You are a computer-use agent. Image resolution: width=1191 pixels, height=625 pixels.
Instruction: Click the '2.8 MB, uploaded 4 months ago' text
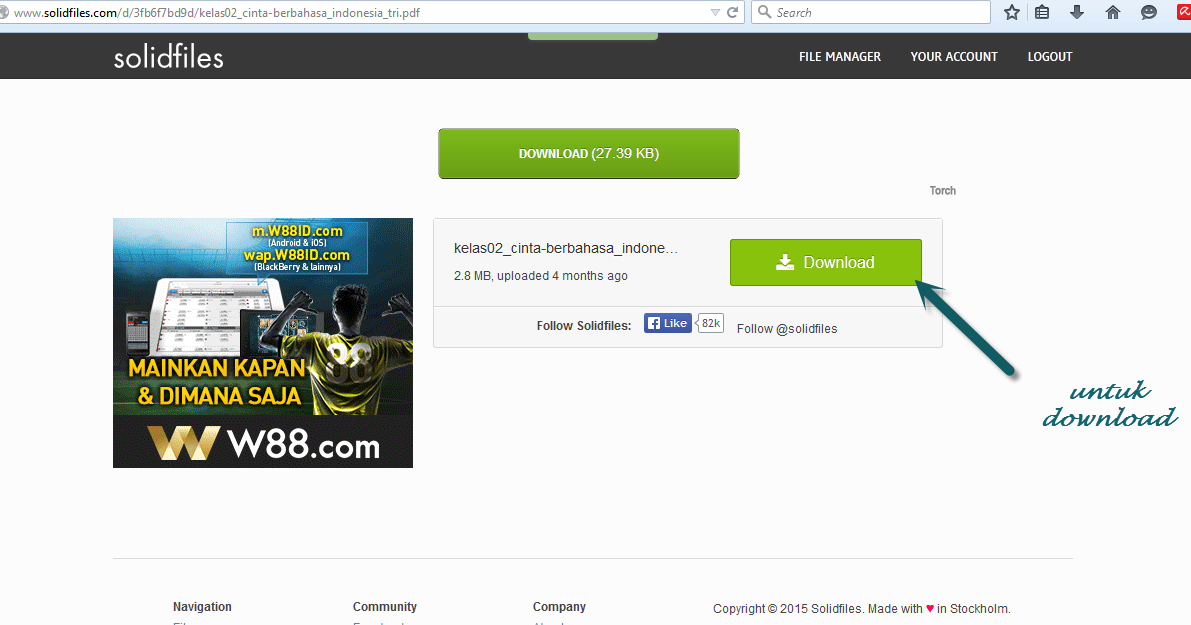pyautogui.click(x=541, y=276)
